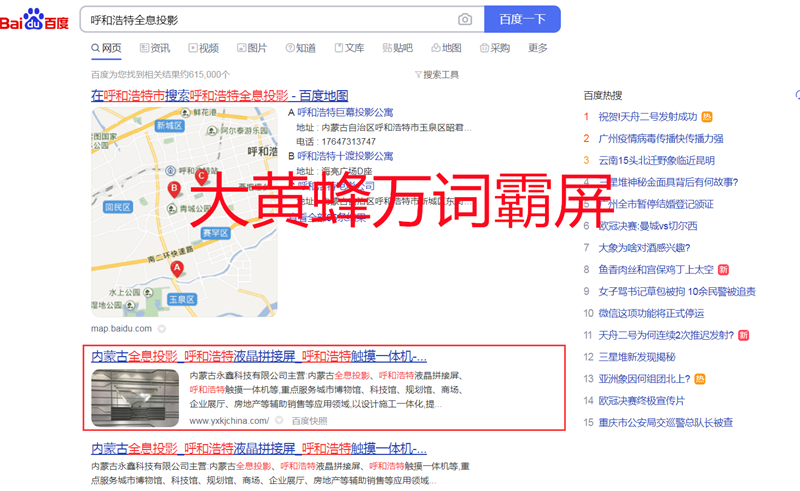800x491 pixels.
Task: Click phone number 17647313747
Action: pos(348,141)
